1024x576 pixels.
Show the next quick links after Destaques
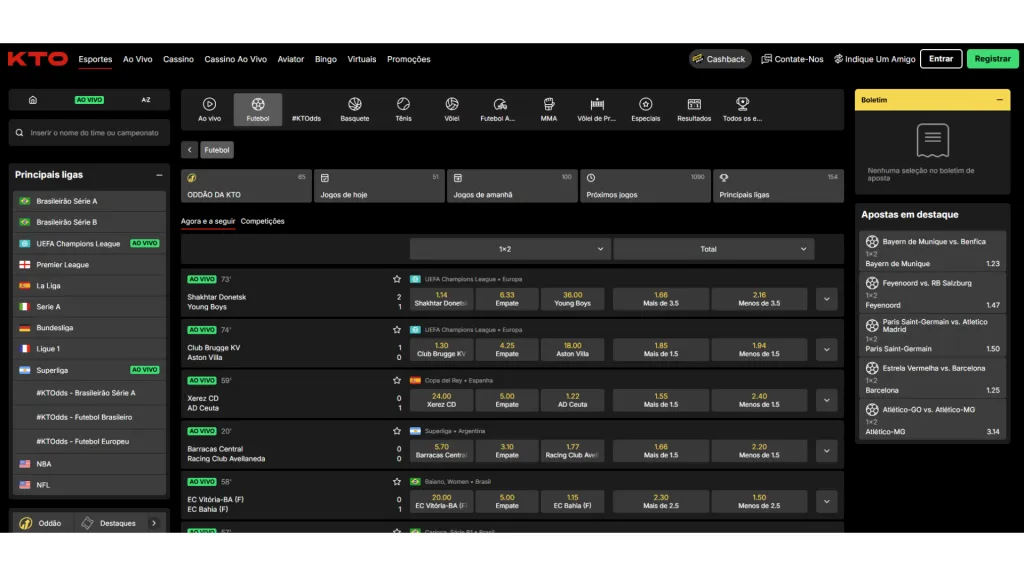pyautogui.click(x=154, y=523)
